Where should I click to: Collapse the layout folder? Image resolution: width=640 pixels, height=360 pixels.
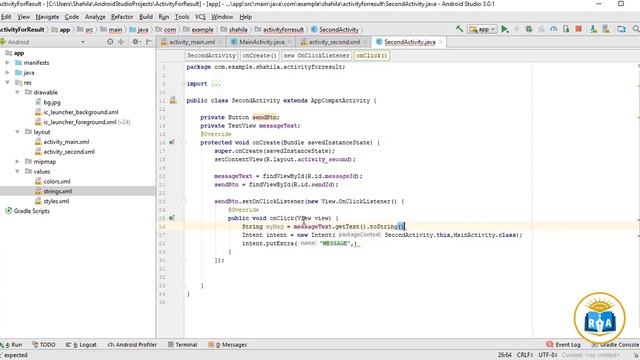click(x=18, y=132)
